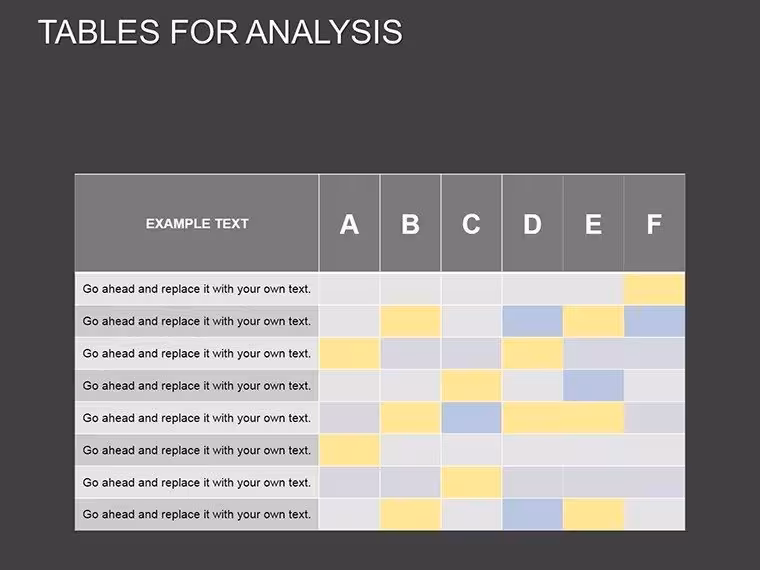Viewport: 760px width, 570px height.
Task: Click column header B
Action: pyautogui.click(x=411, y=223)
